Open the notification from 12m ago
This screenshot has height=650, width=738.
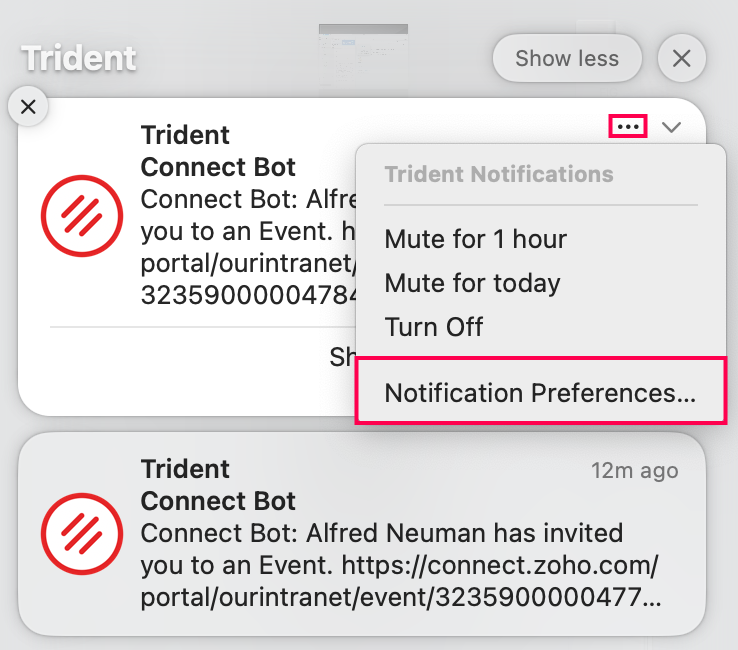pyautogui.click(x=362, y=534)
